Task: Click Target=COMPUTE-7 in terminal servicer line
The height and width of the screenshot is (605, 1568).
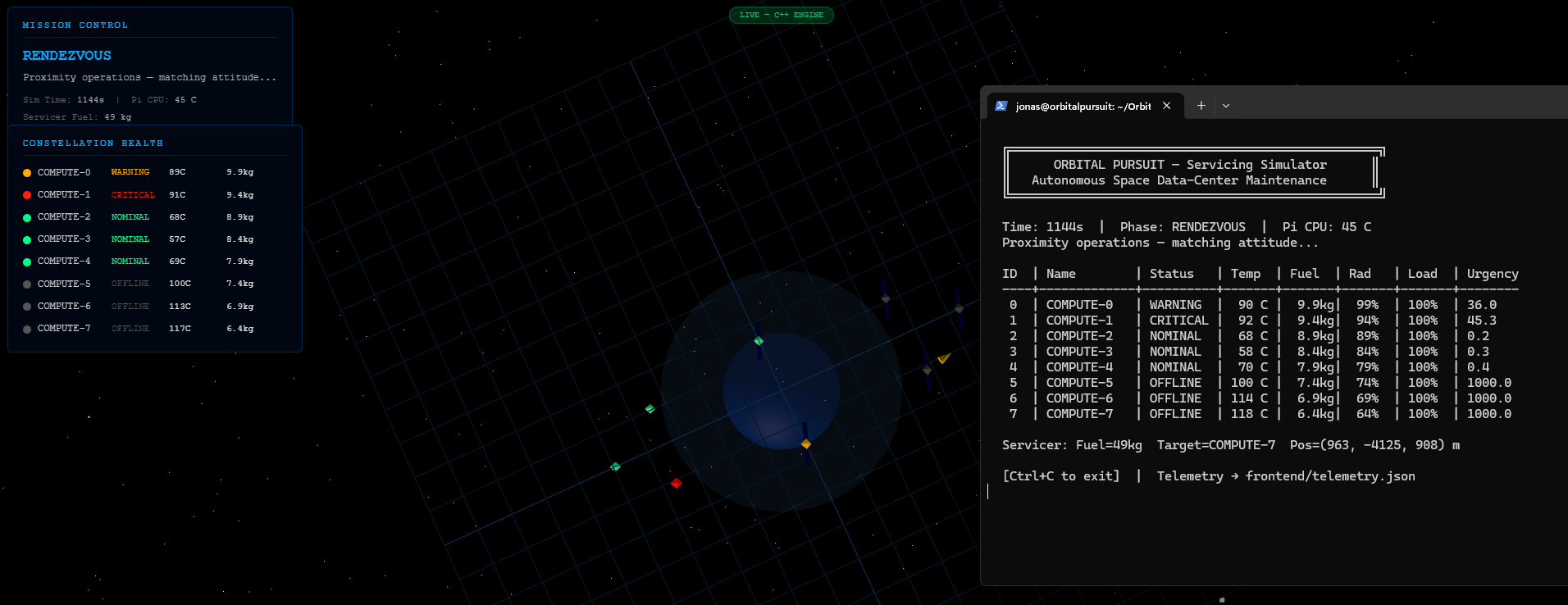Action: coord(1216,445)
